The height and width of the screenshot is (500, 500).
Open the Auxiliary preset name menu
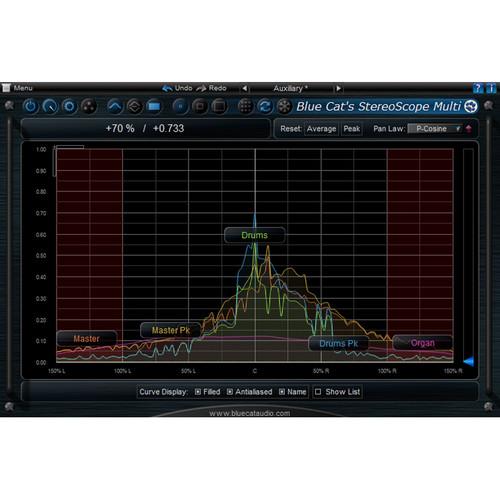click(x=291, y=88)
